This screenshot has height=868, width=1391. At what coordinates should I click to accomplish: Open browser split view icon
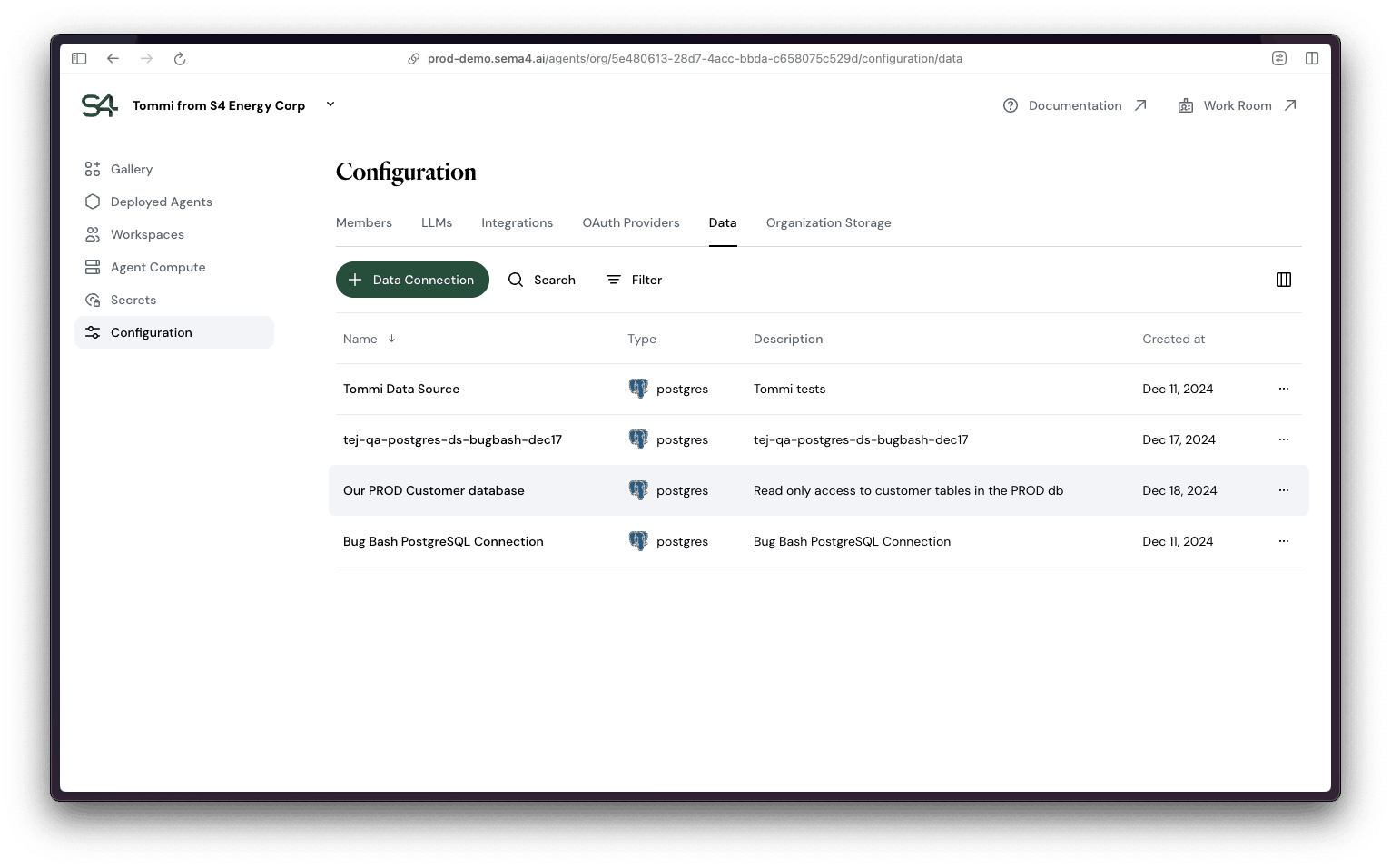(x=1311, y=58)
